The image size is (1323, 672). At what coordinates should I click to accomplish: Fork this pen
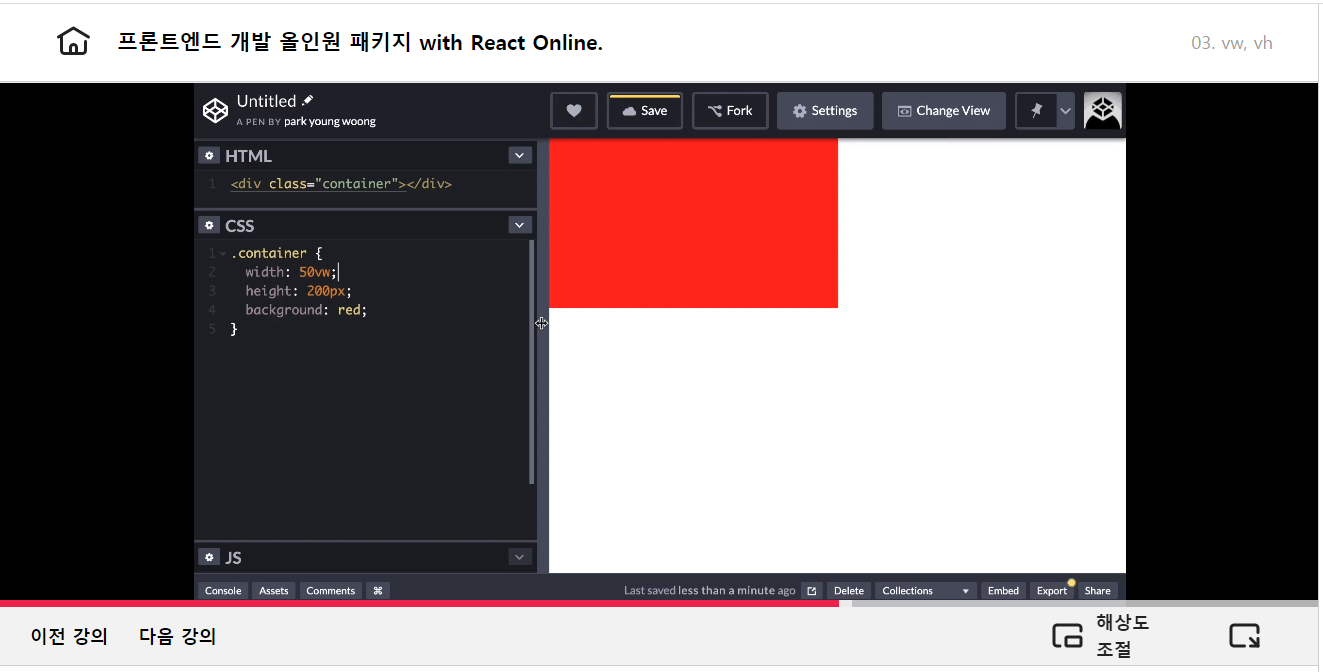click(730, 111)
